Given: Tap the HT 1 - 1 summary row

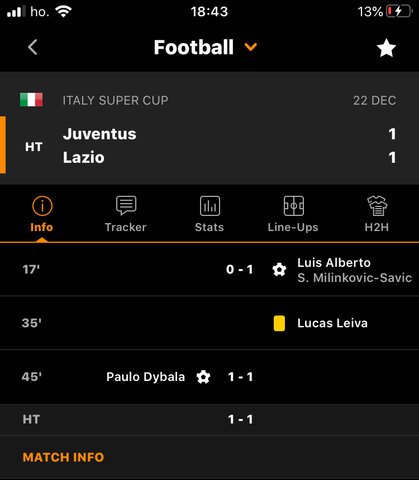Looking at the screenshot, I should (x=209, y=419).
